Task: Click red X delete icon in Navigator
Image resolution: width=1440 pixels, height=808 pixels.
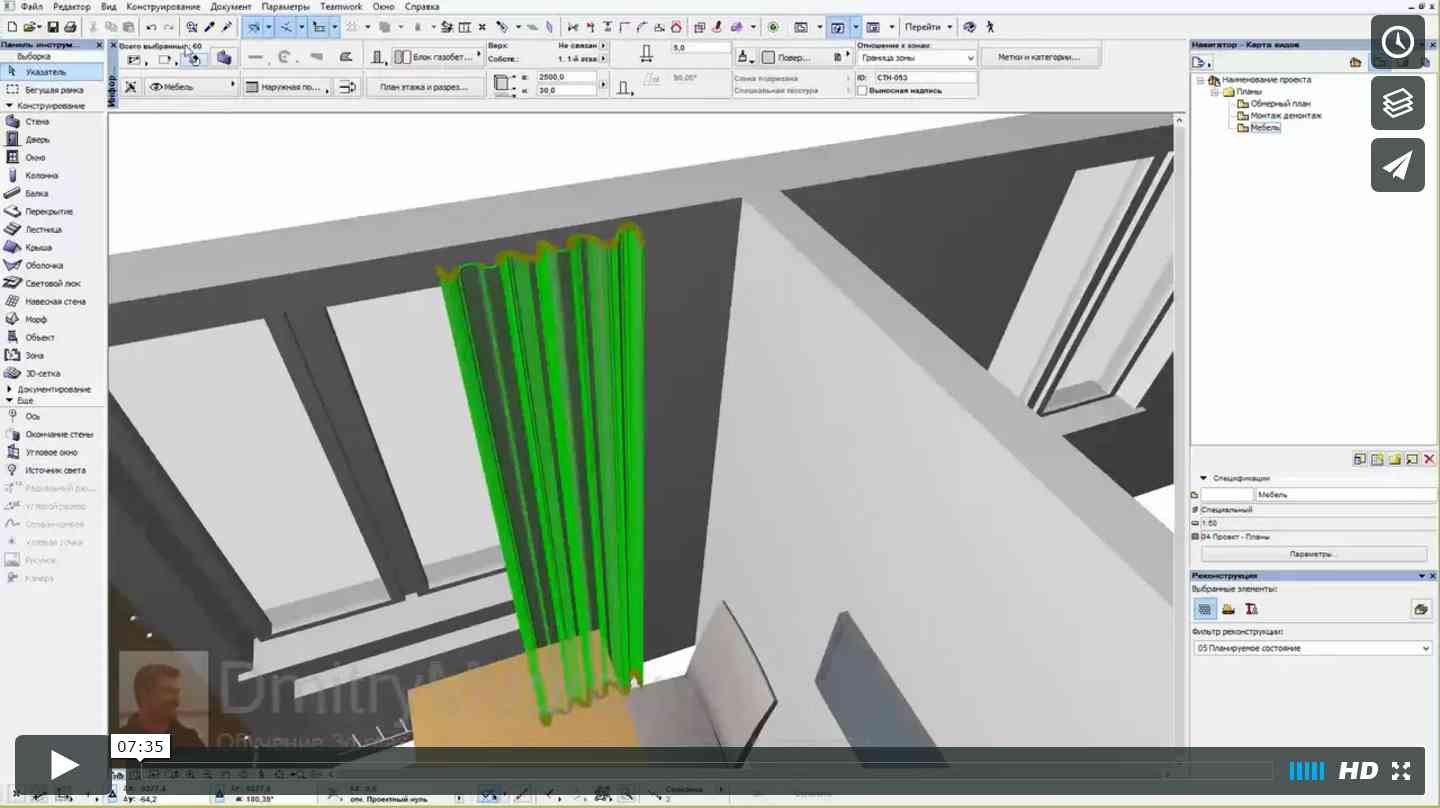Action: tap(1429, 459)
